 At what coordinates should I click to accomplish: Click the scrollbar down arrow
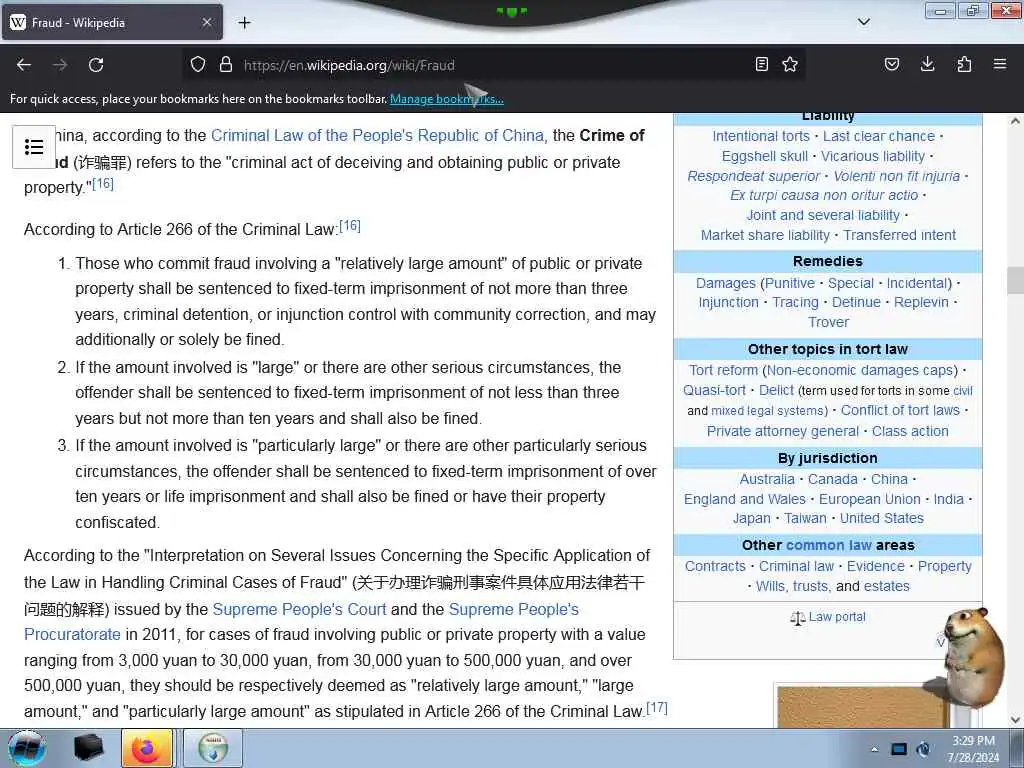[x=1015, y=720]
